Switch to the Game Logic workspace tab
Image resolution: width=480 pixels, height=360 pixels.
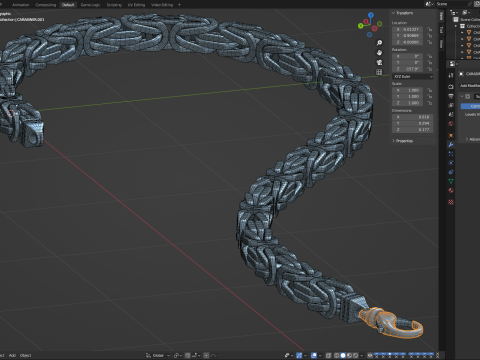pyautogui.click(x=90, y=5)
